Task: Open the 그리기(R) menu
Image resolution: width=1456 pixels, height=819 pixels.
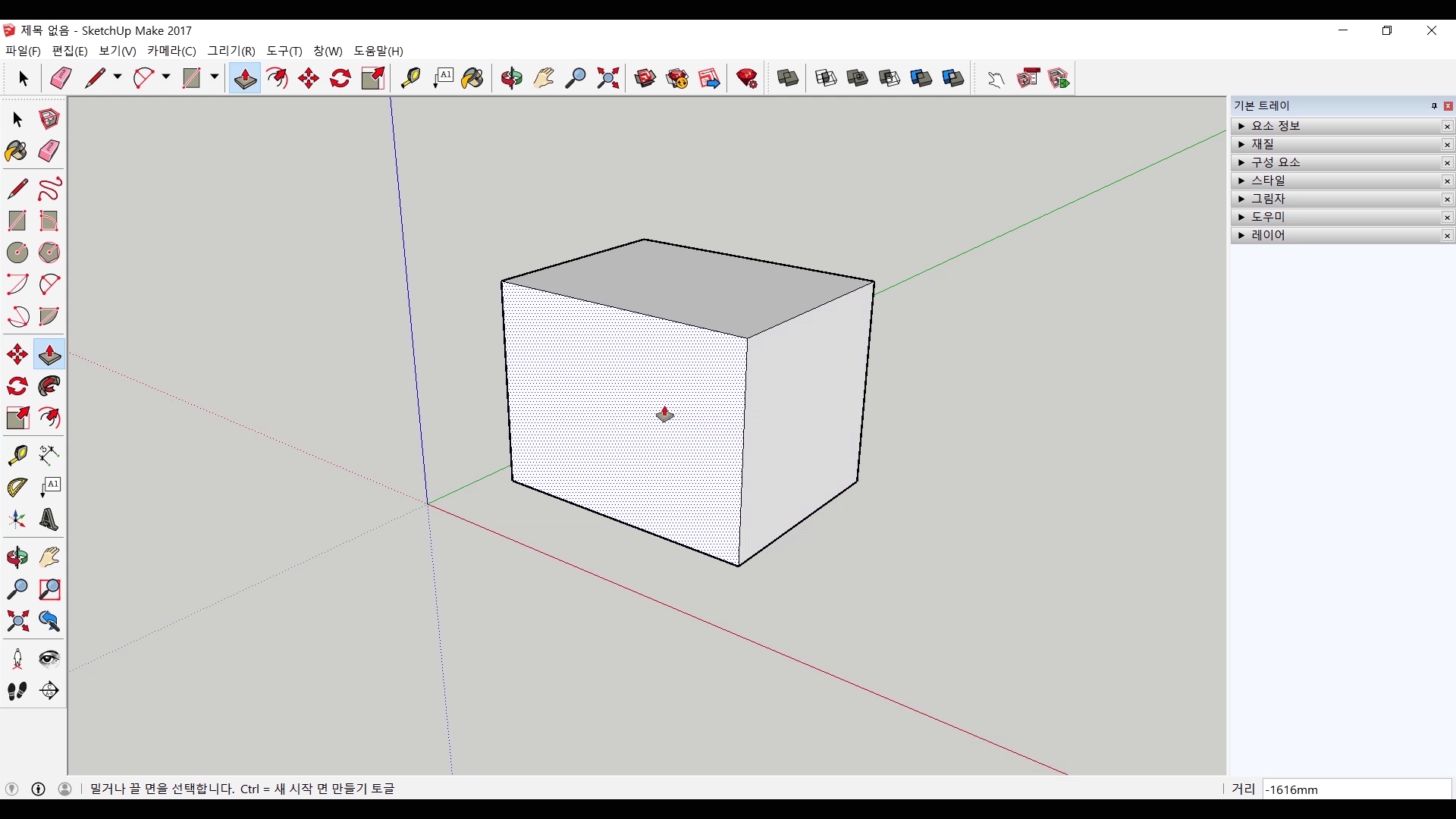Action: coord(231,51)
